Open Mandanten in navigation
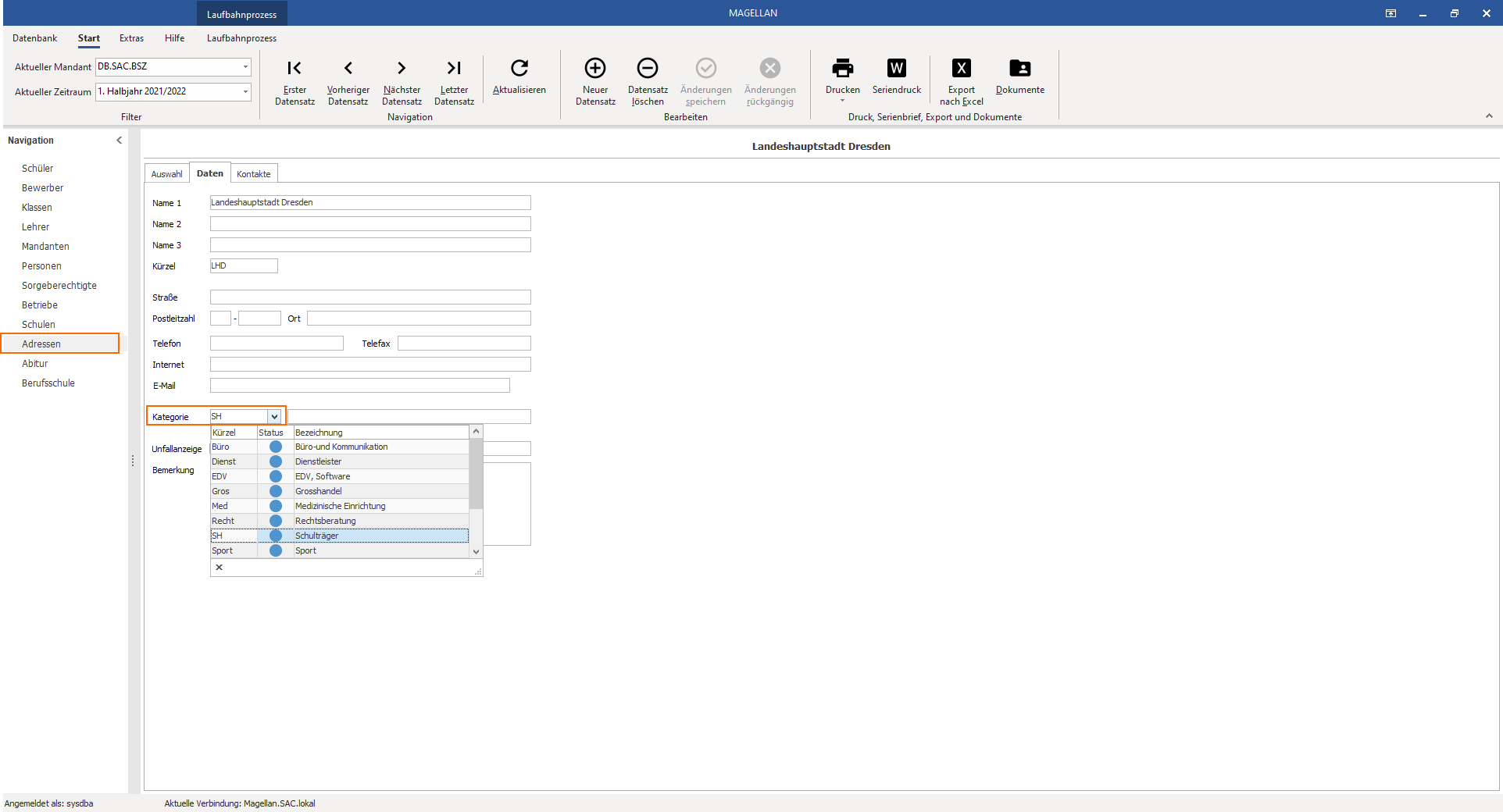1503x812 pixels. (x=45, y=247)
